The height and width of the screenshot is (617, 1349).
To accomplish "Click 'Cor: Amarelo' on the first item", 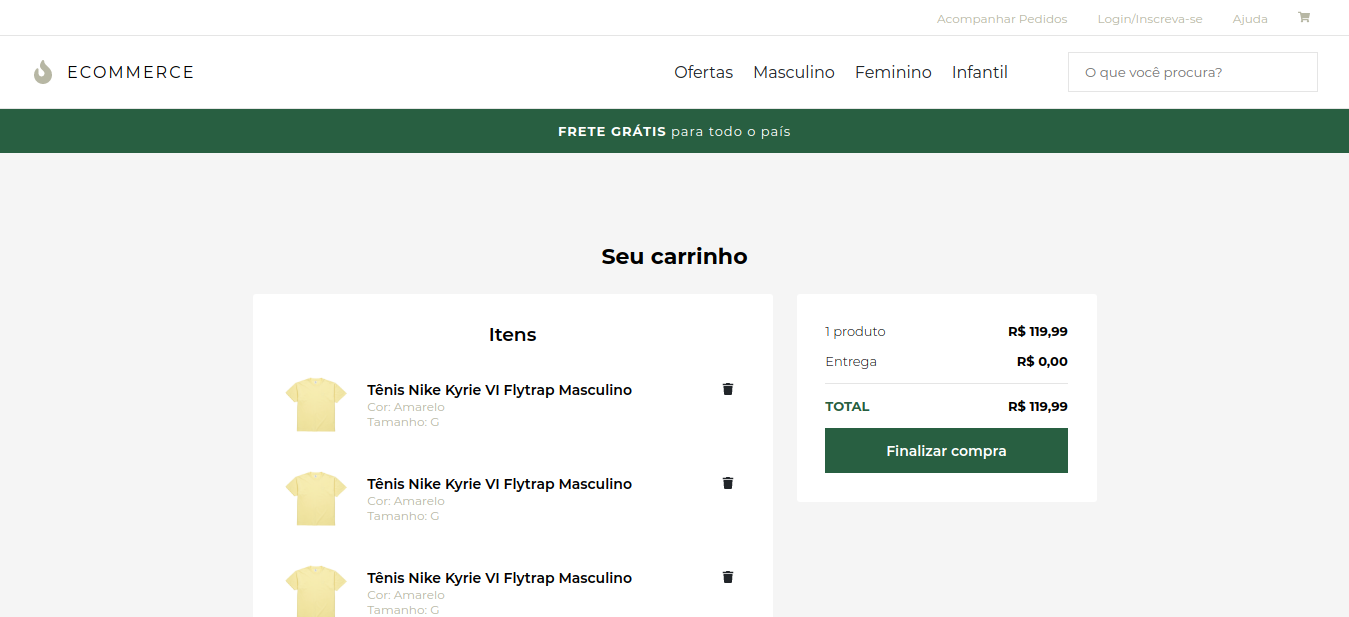I will pos(406,407).
